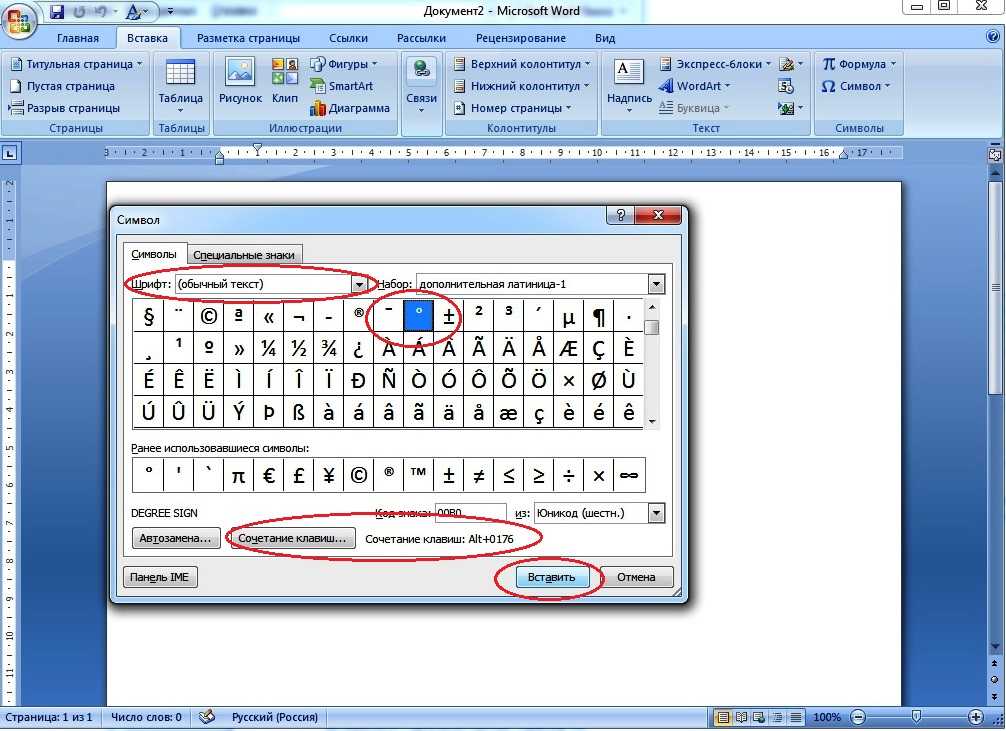Switch to Специальные знаки tab

[244, 255]
